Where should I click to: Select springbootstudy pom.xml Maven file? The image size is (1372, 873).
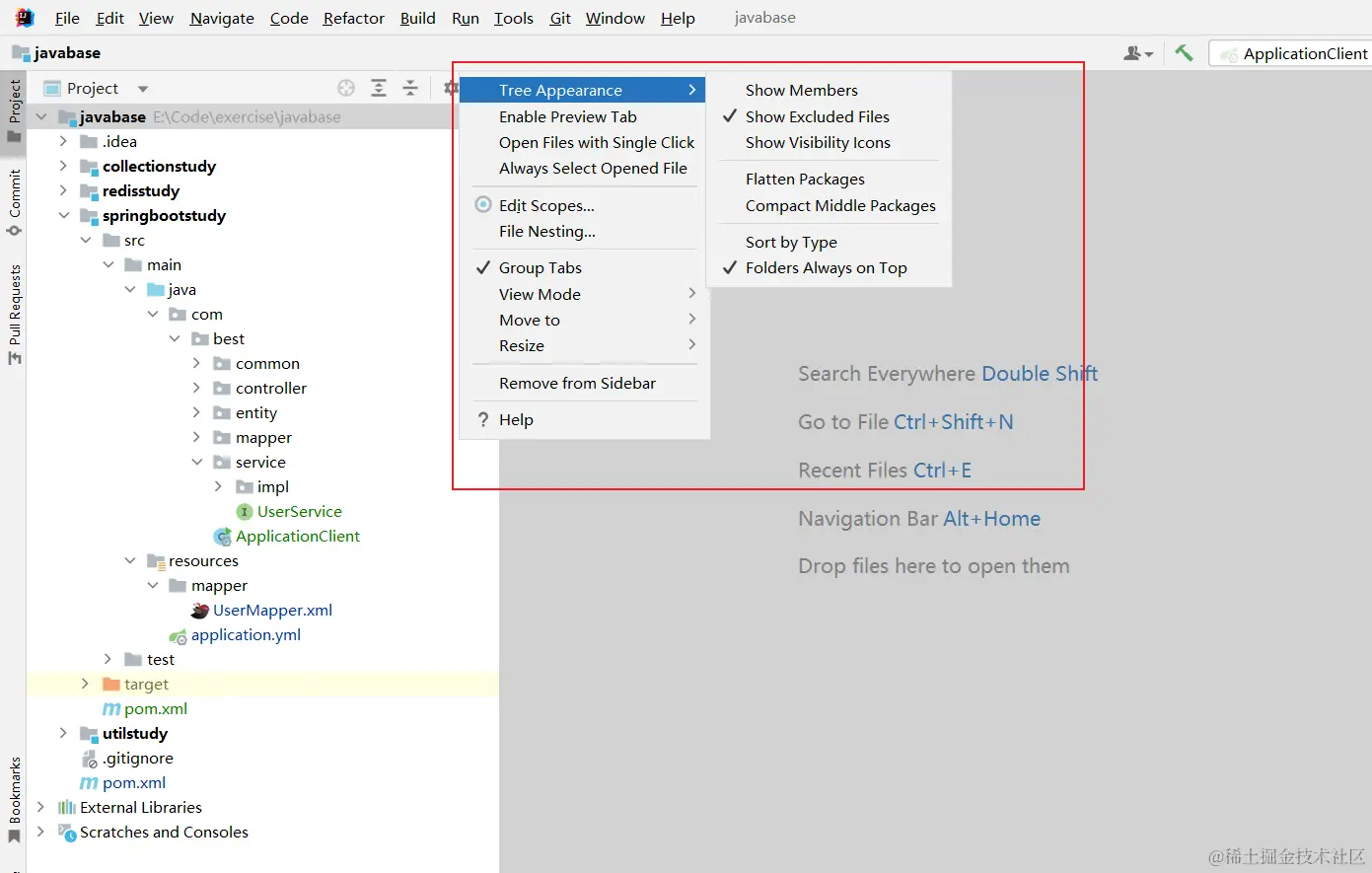[145, 708]
